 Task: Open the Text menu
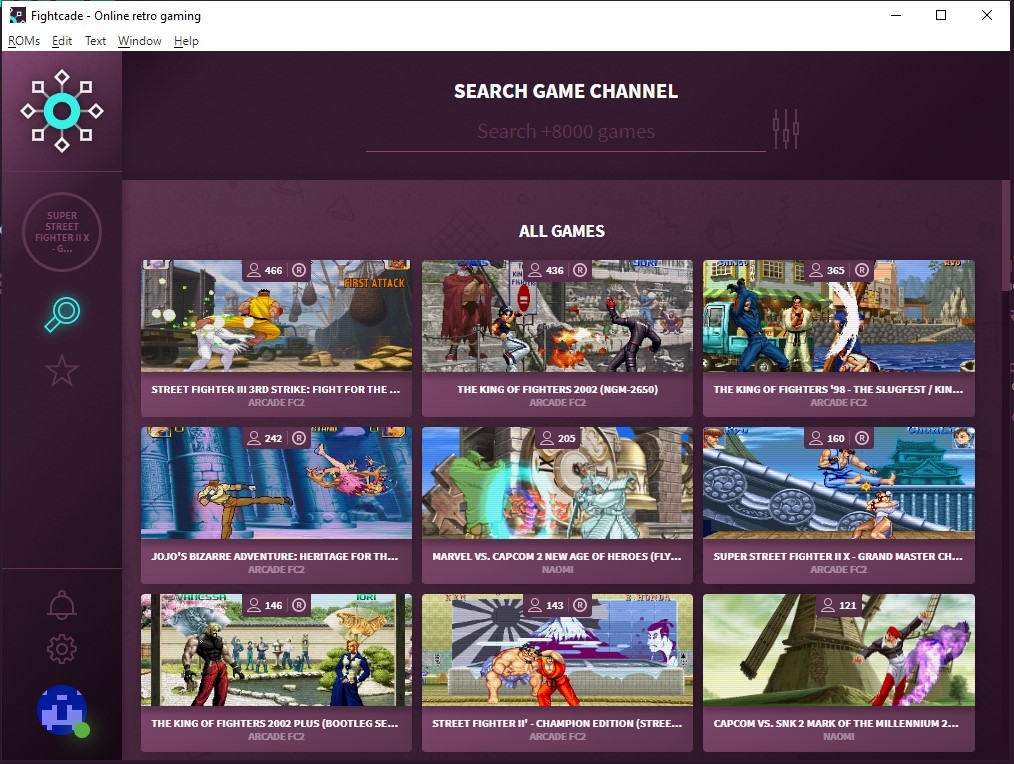click(x=95, y=41)
